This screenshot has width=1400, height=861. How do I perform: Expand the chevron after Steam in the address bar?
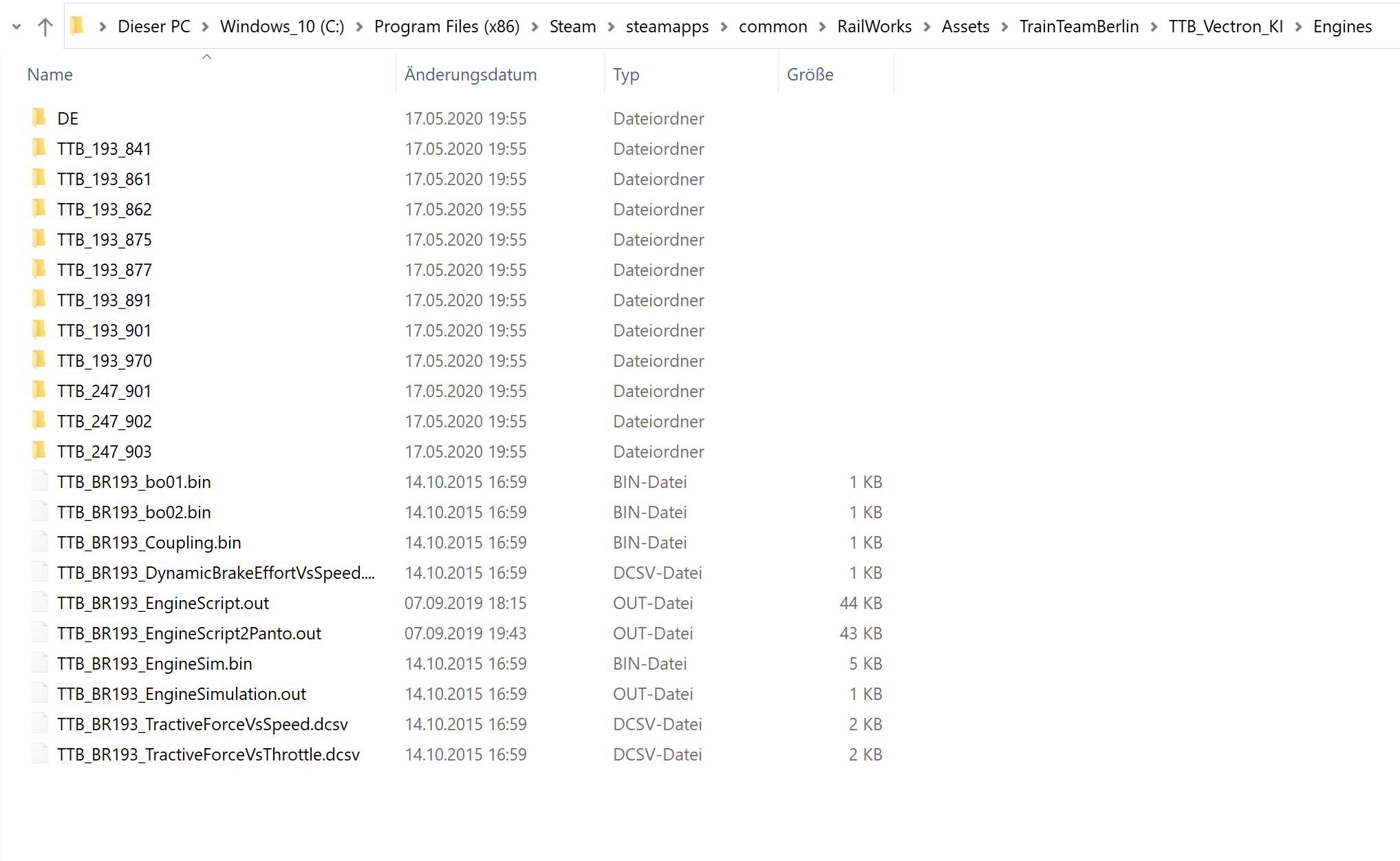pyautogui.click(x=611, y=27)
